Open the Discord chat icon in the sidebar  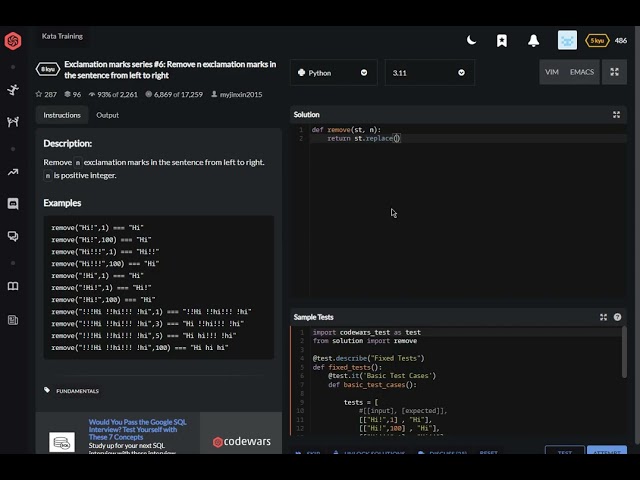13,204
